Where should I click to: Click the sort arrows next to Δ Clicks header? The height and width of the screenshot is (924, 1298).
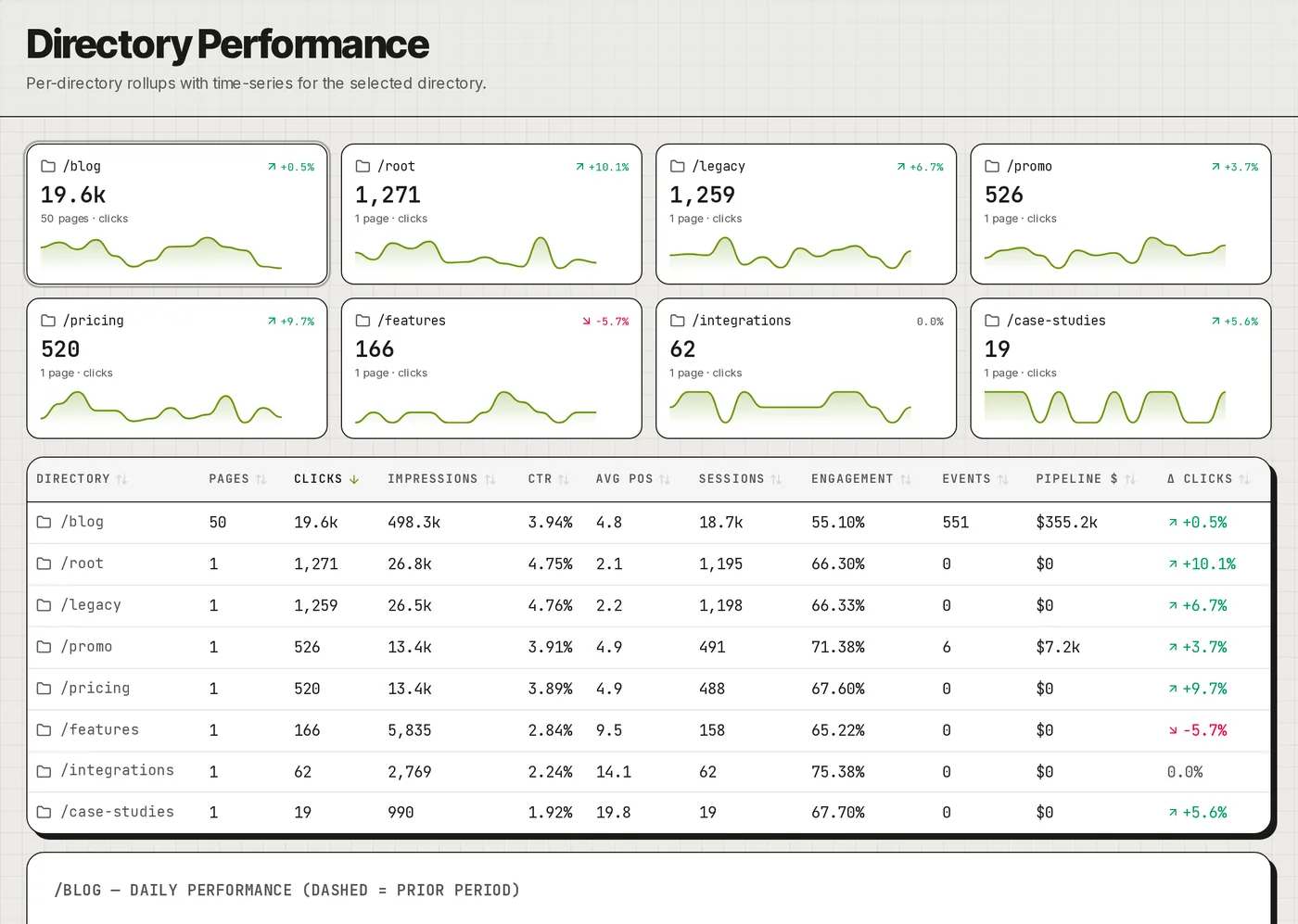pos(1244,479)
